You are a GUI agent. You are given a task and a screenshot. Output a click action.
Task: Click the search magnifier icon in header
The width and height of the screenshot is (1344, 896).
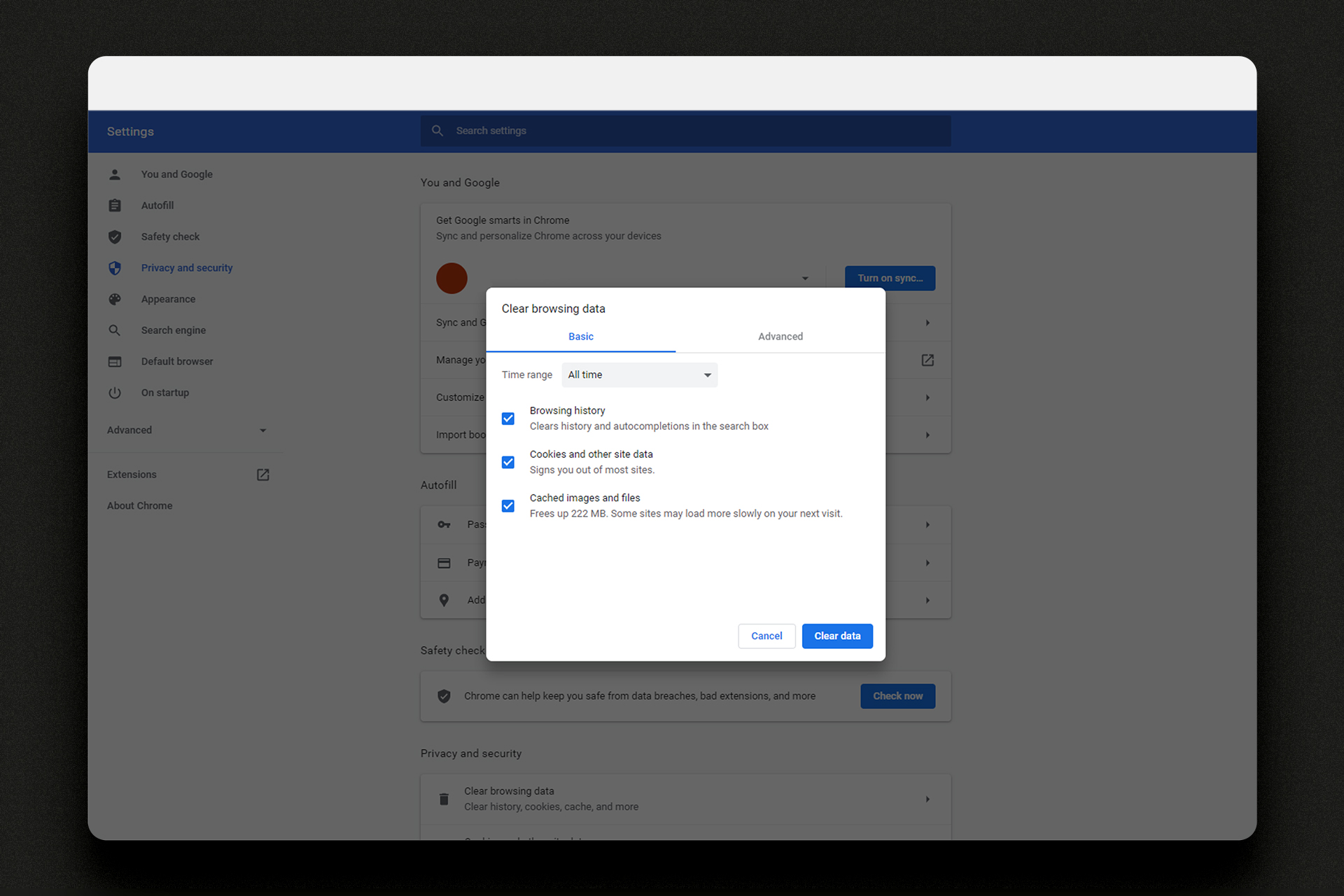point(437,131)
